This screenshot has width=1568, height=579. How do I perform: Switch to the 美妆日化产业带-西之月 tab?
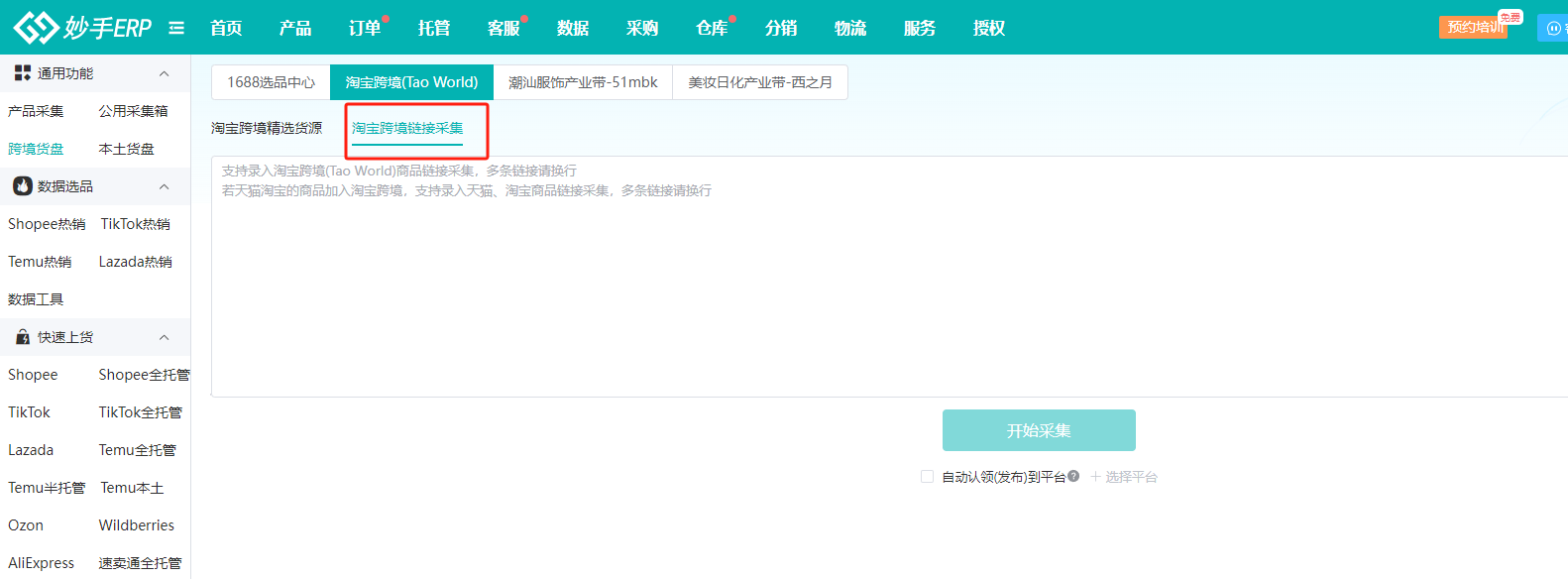[x=760, y=82]
